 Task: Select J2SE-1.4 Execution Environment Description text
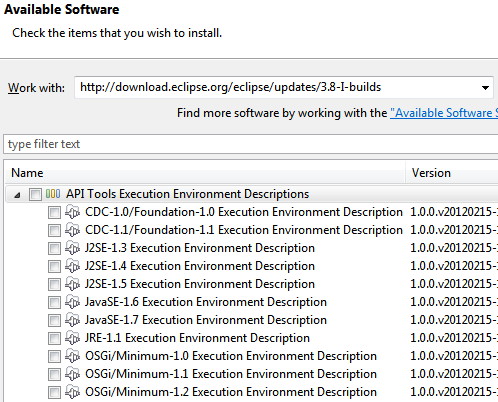click(x=200, y=266)
